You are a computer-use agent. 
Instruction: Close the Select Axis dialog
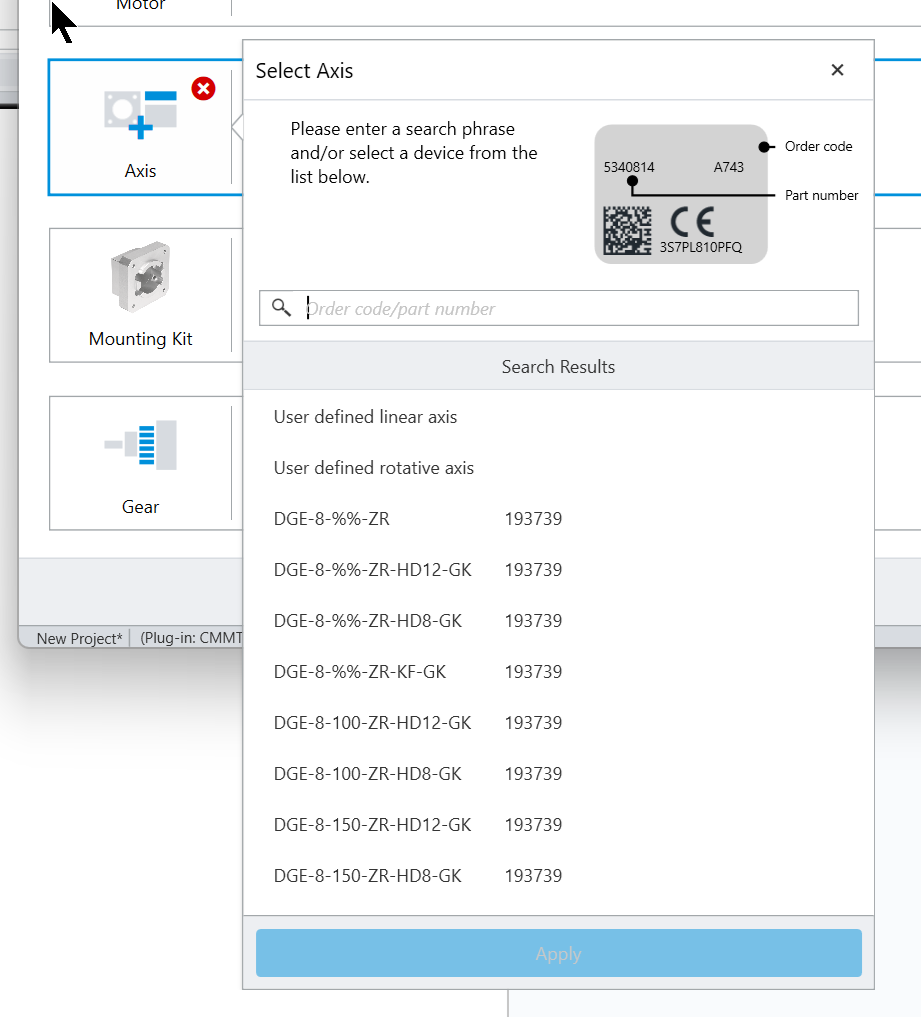[837, 70]
